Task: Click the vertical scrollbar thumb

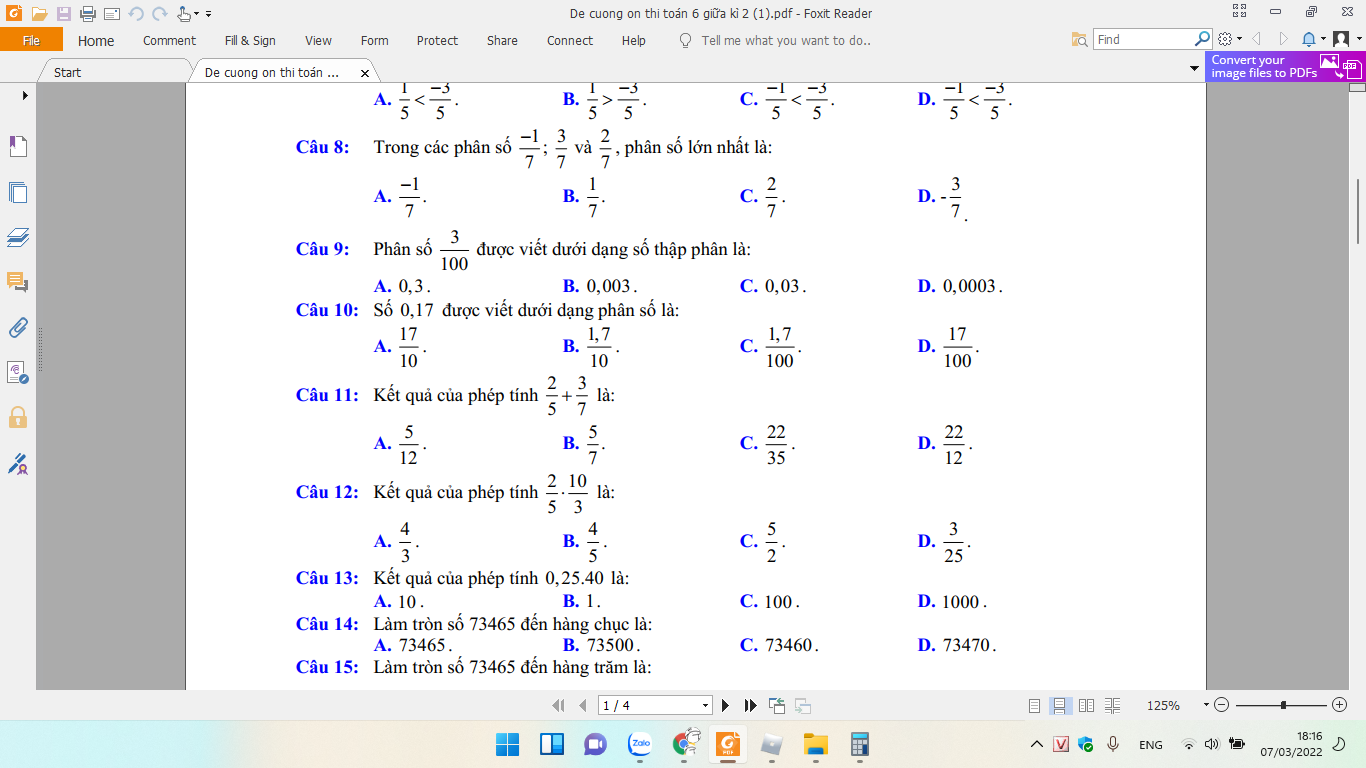Action: pos(1358,211)
